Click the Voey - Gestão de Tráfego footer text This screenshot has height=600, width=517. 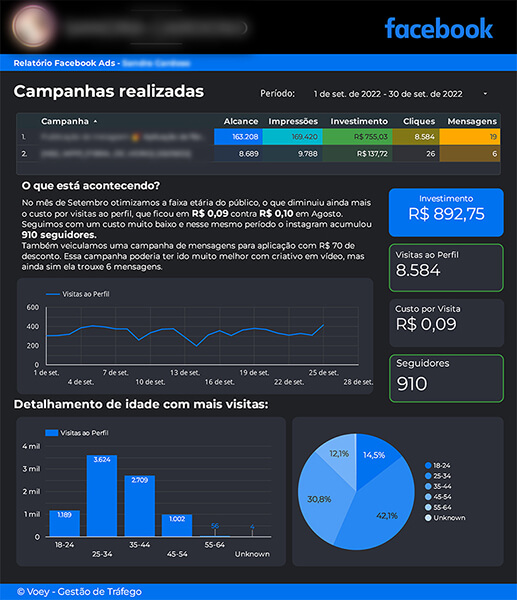point(80,592)
